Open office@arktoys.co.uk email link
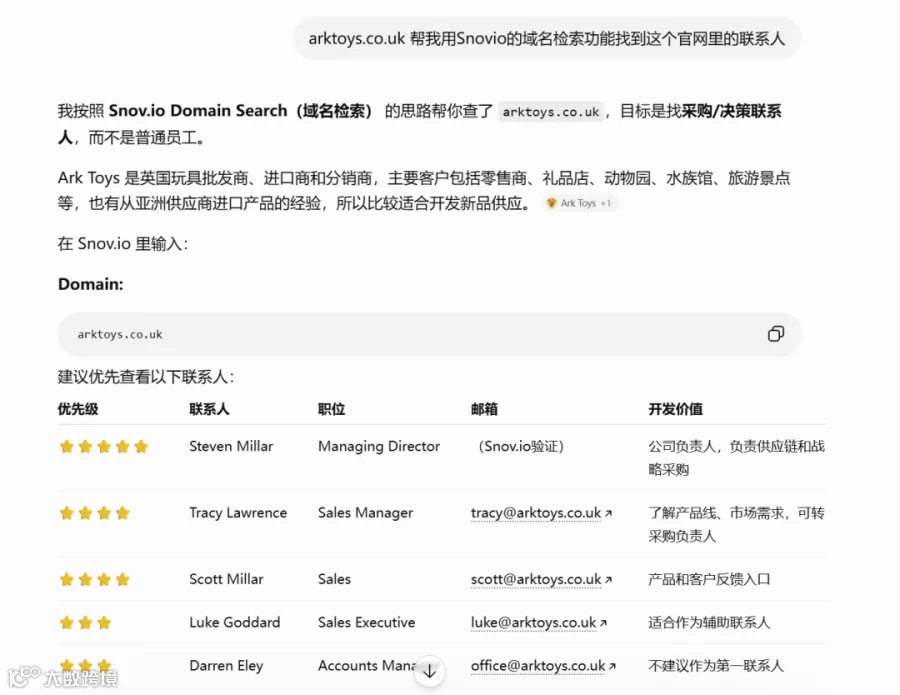The height and width of the screenshot is (695, 900). [x=543, y=666]
